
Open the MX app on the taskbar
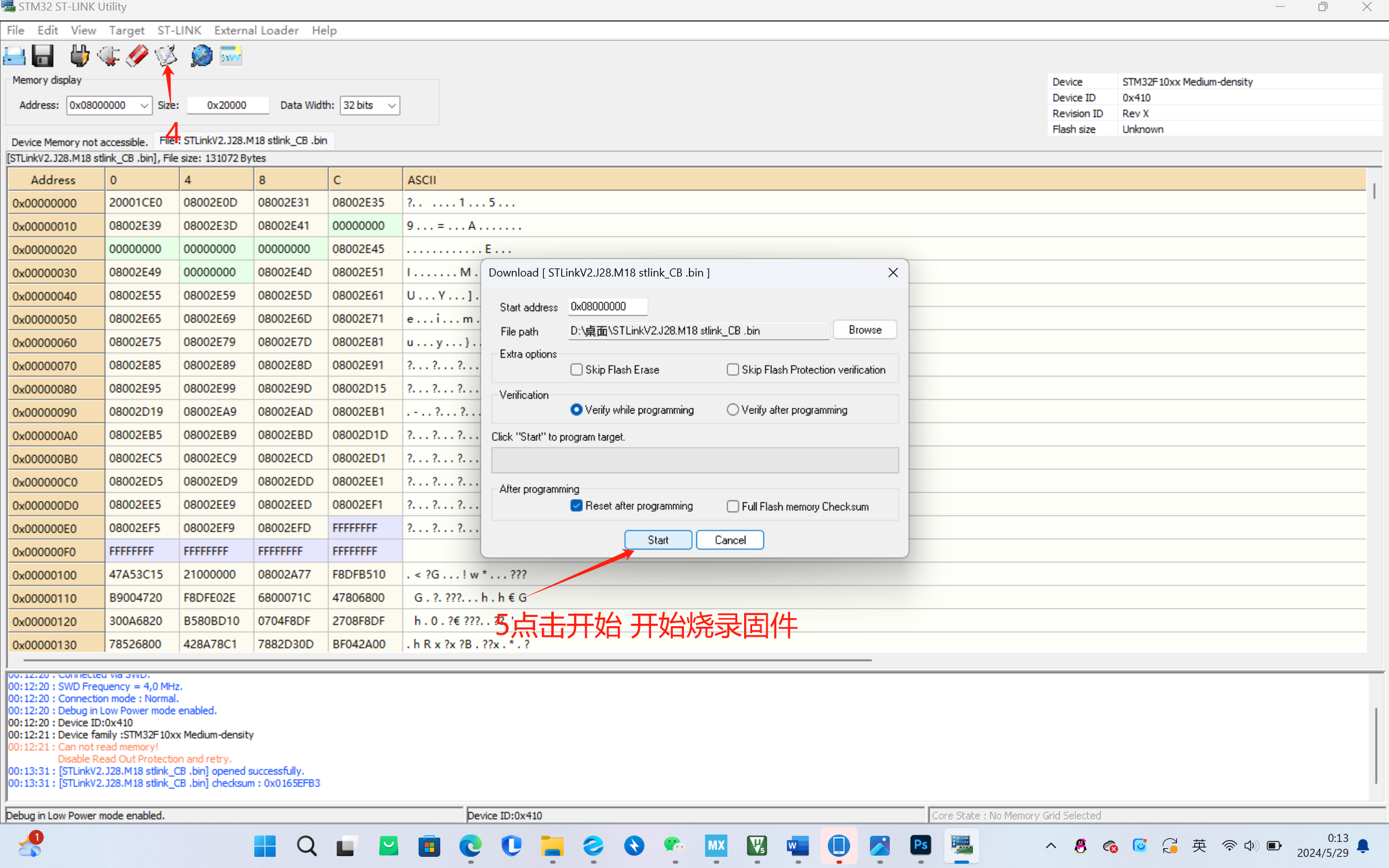(x=716, y=846)
